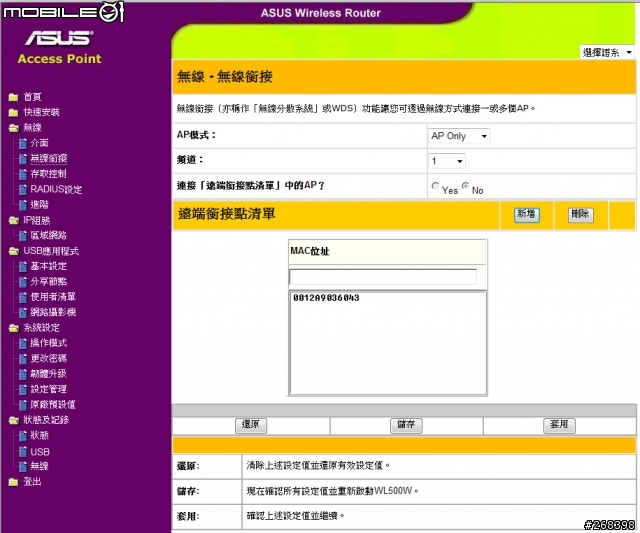This screenshot has width=640, height=533.
Task: Click the ASUS logo
Action: tap(59, 38)
